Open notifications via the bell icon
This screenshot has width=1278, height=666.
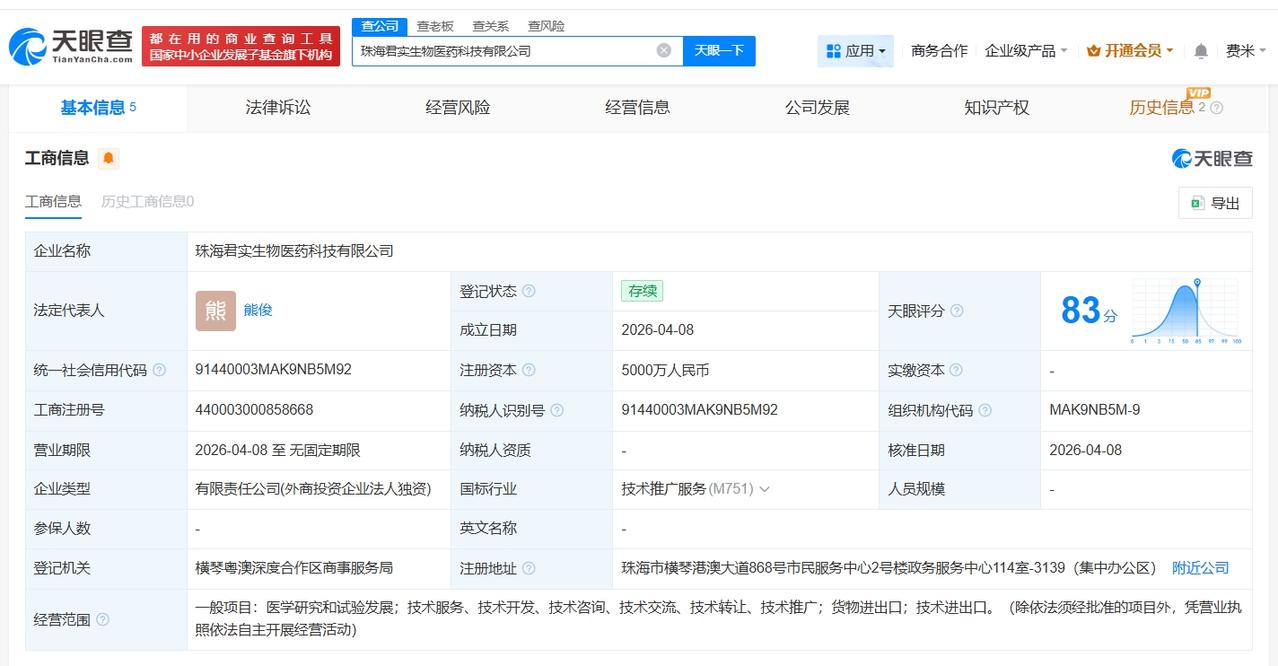tap(1201, 48)
